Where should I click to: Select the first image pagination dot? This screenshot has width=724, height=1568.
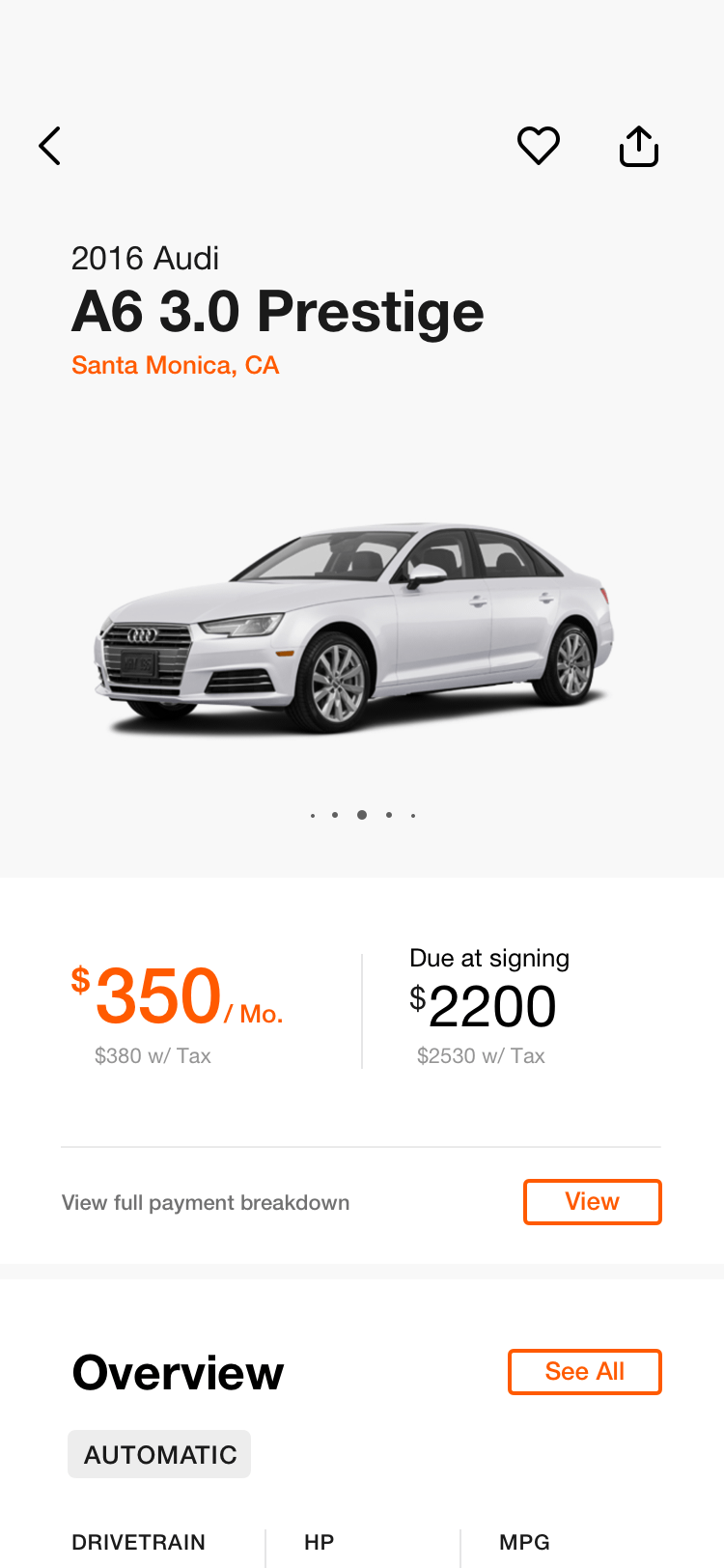[313, 816]
